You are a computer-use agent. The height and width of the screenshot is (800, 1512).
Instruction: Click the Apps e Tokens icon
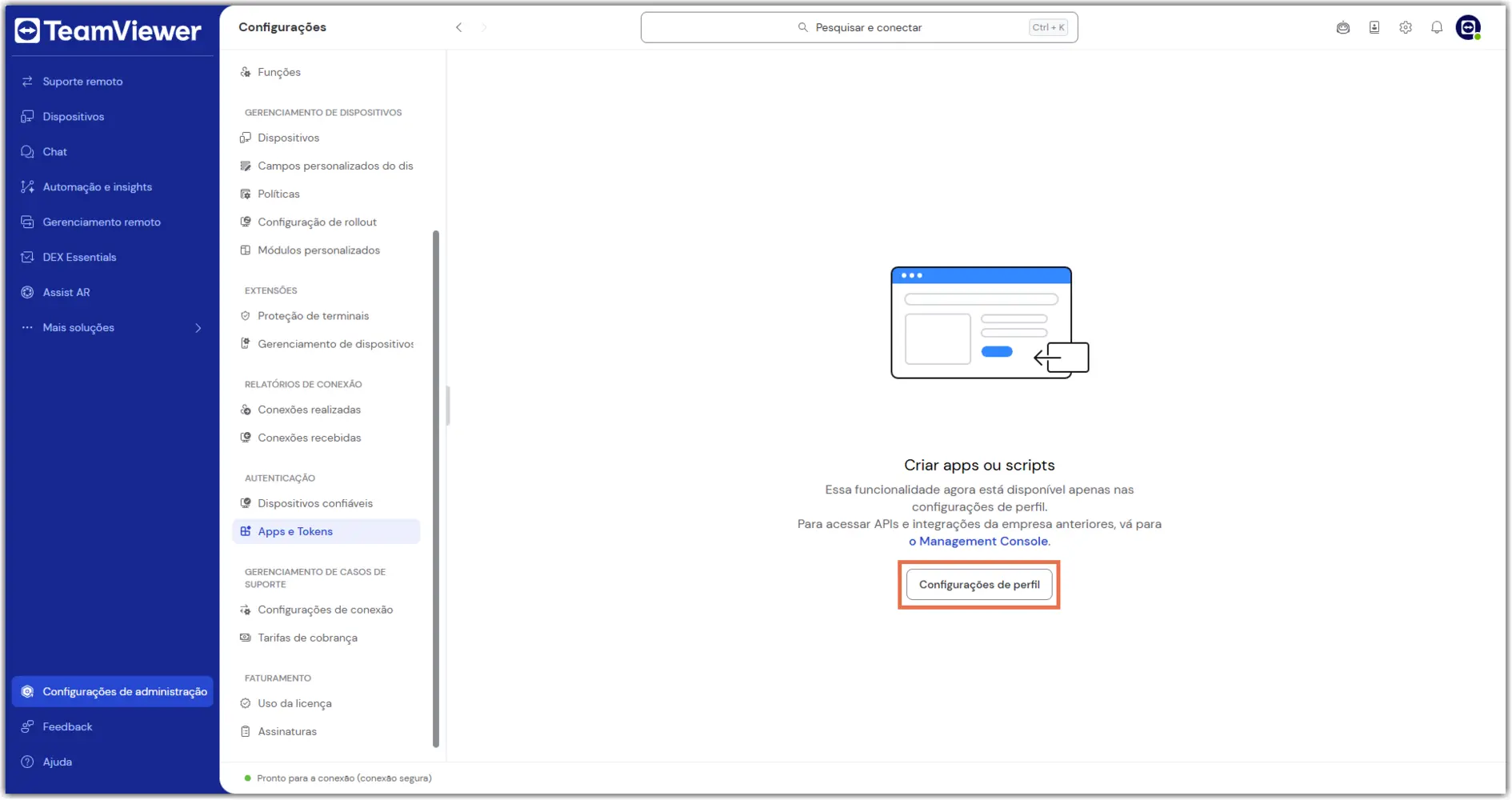pyautogui.click(x=246, y=532)
